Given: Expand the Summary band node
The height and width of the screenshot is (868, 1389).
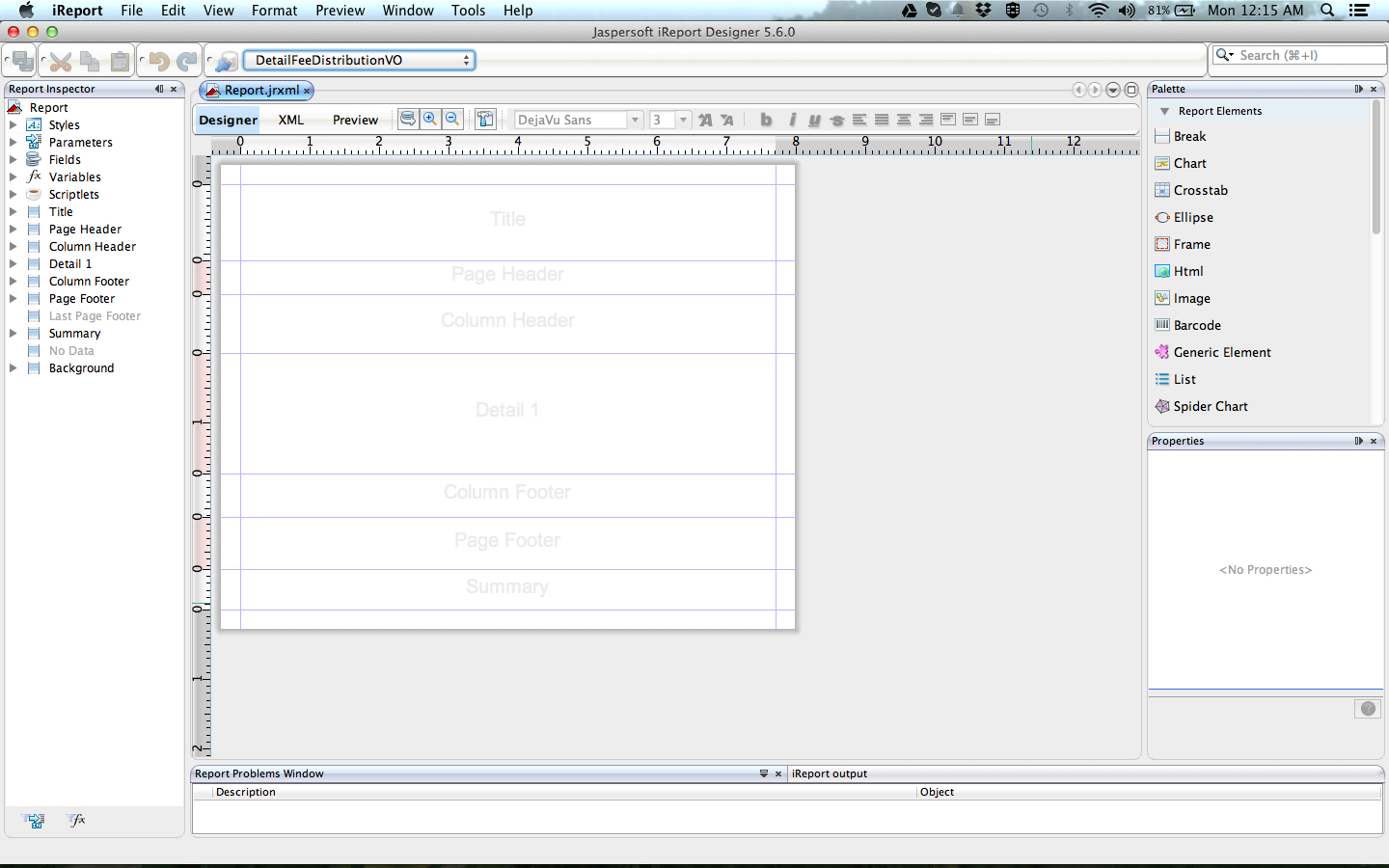Looking at the screenshot, I should pyautogui.click(x=13, y=334).
